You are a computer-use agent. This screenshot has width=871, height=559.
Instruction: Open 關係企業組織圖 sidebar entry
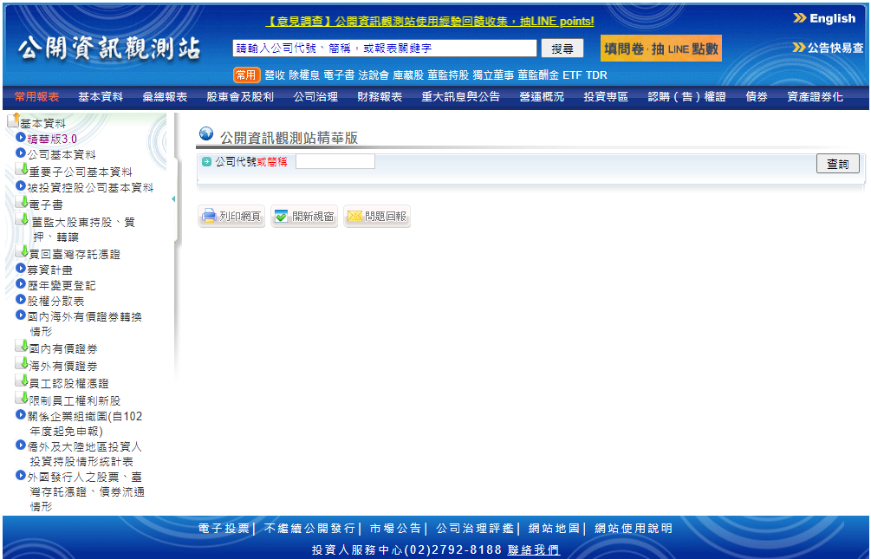pyautogui.click(x=85, y=423)
